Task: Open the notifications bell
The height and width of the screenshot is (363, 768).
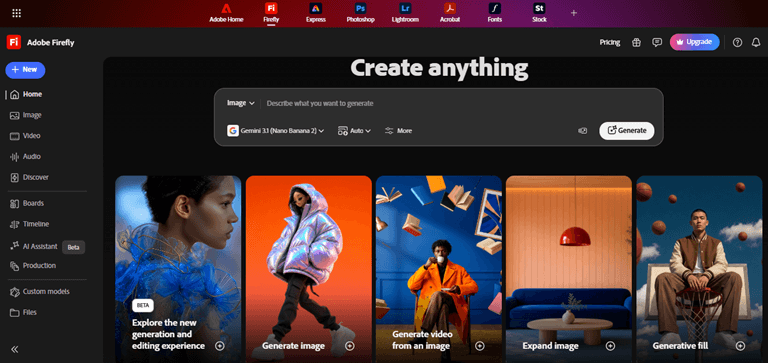Action: [756, 42]
